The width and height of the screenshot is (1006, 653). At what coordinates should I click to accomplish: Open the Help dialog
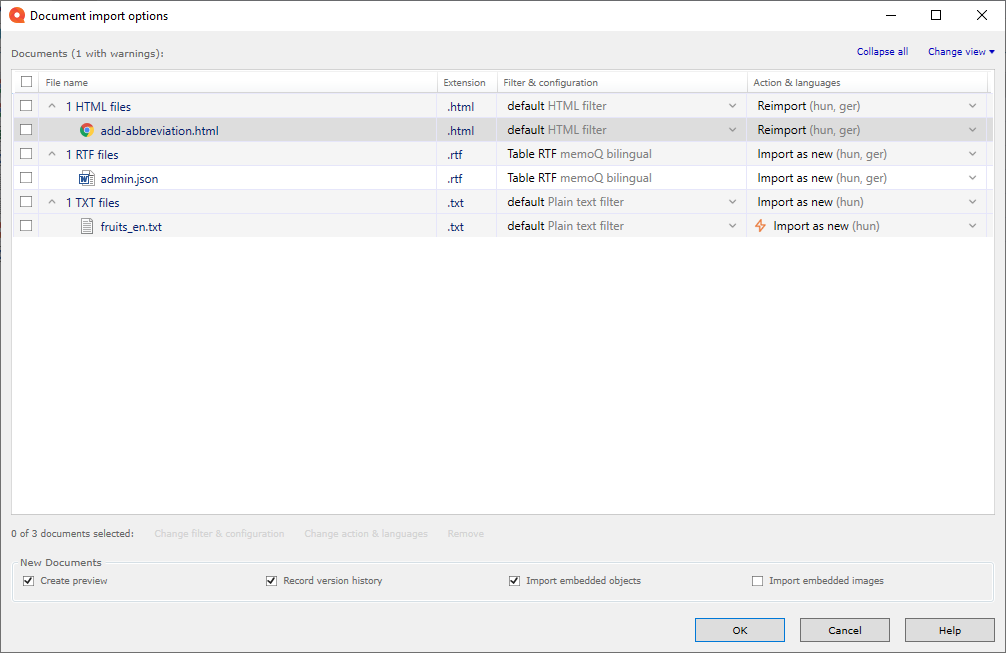pyautogui.click(x=948, y=630)
